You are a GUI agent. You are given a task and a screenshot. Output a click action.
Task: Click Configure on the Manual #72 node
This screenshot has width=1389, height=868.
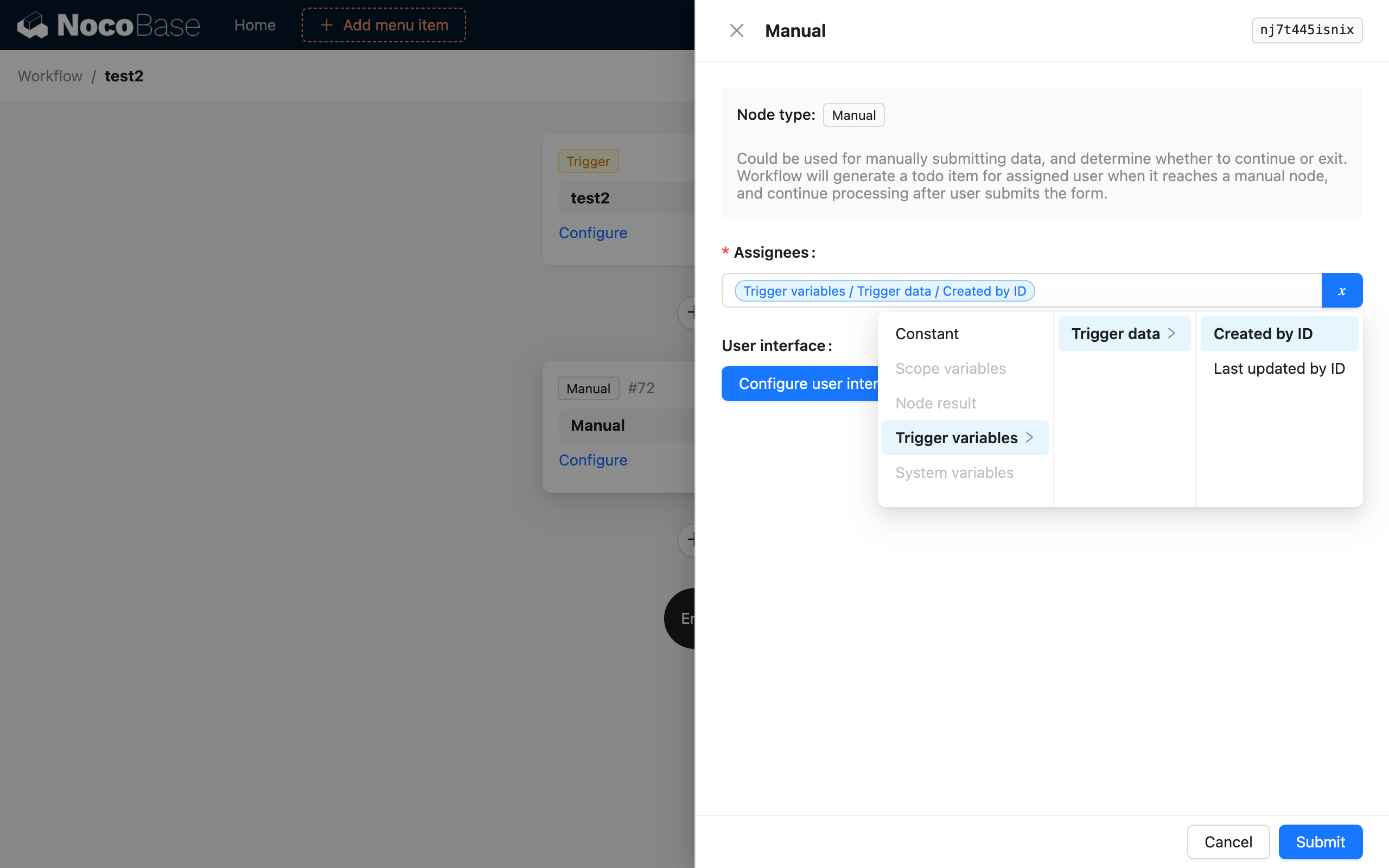[593, 460]
